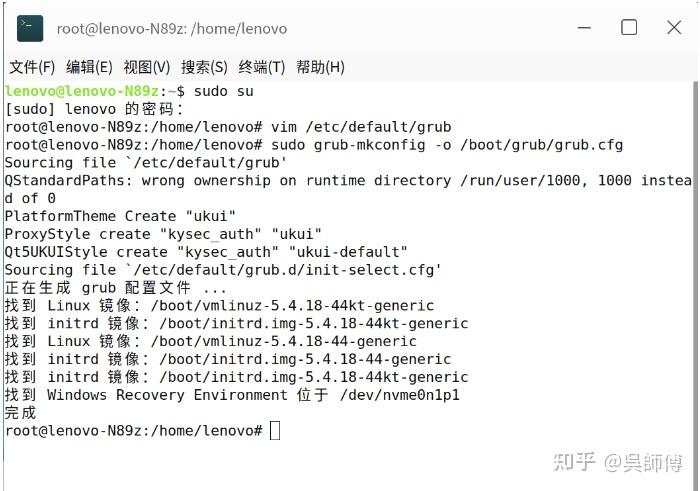
Task: Click the 完成 output line
Action: [20, 412]
